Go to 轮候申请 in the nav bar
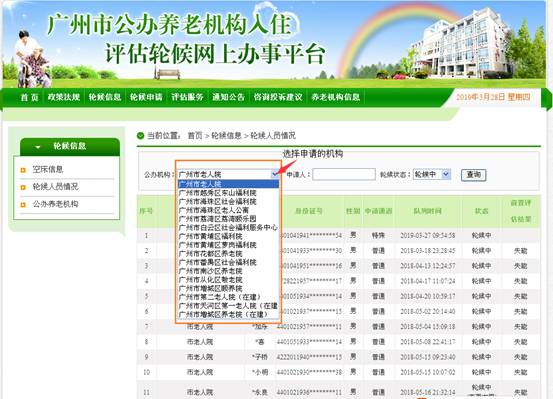The width and height of the screenshot is (553, 399). 146,97
